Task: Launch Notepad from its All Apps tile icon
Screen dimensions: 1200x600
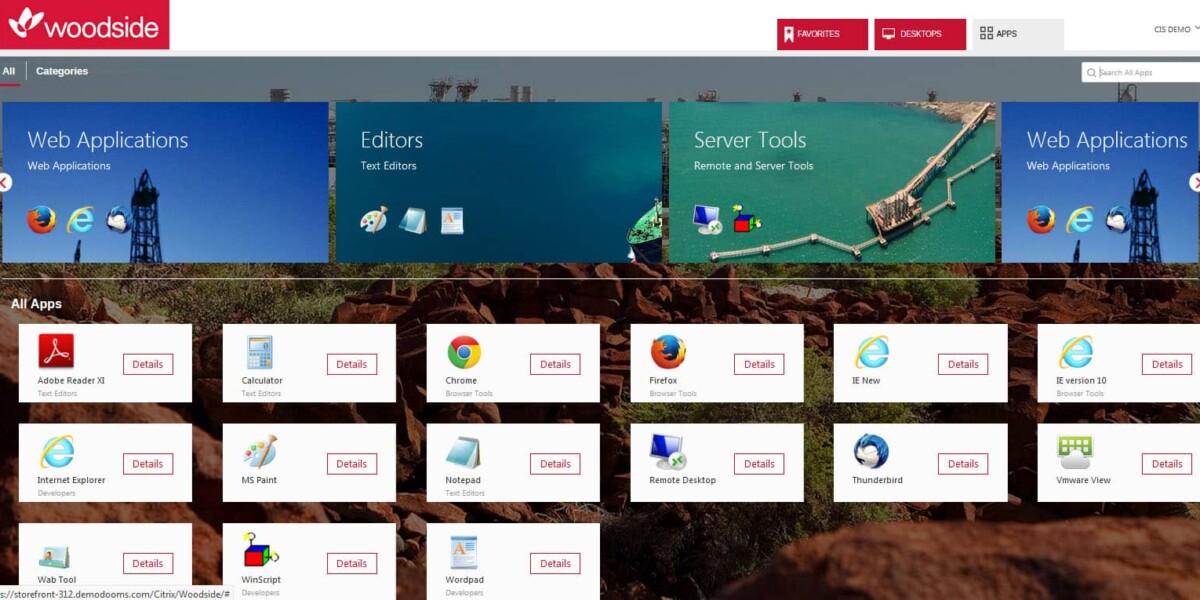Action: click(x=463, y=452)
